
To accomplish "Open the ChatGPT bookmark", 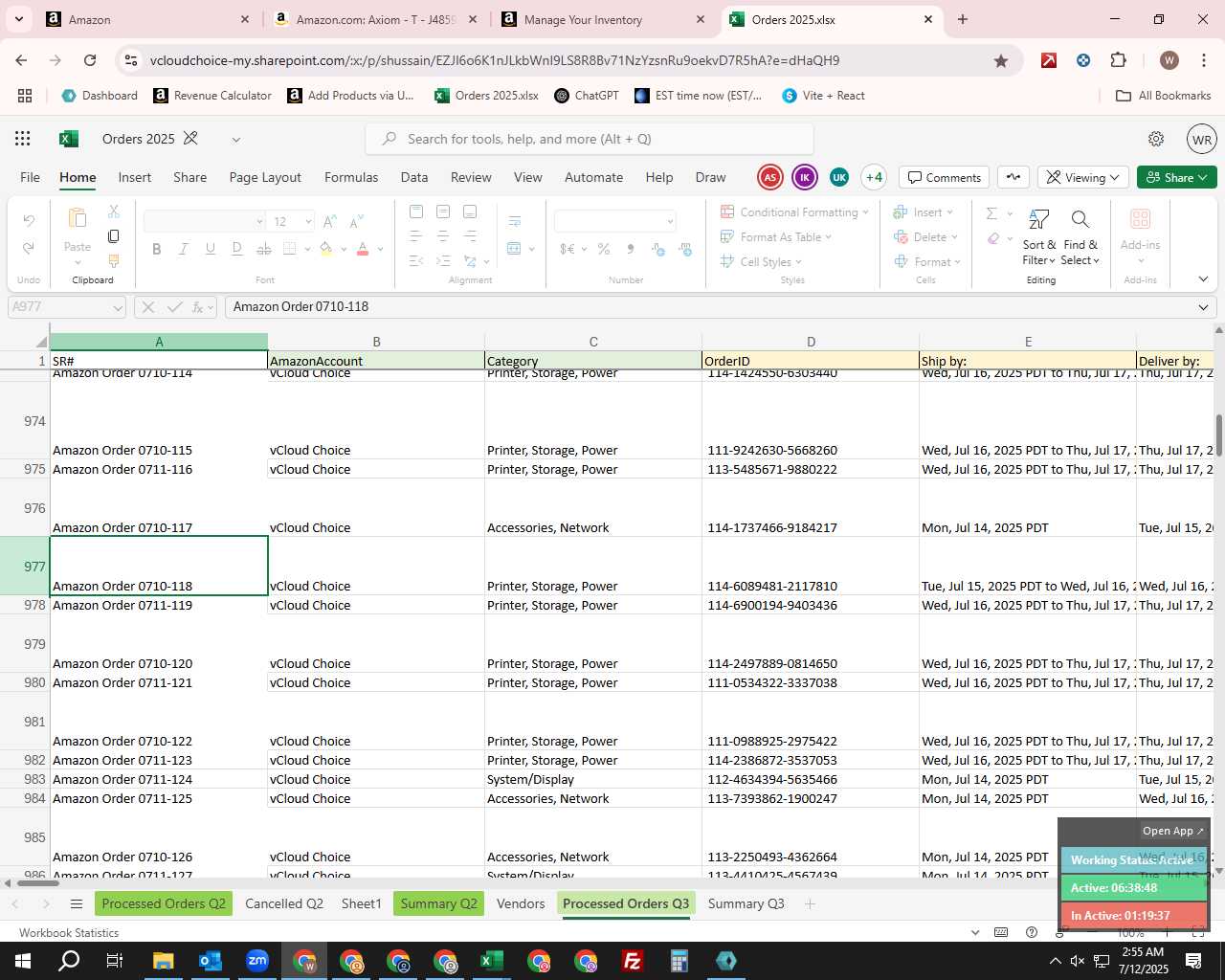I will tap(587, 95).
